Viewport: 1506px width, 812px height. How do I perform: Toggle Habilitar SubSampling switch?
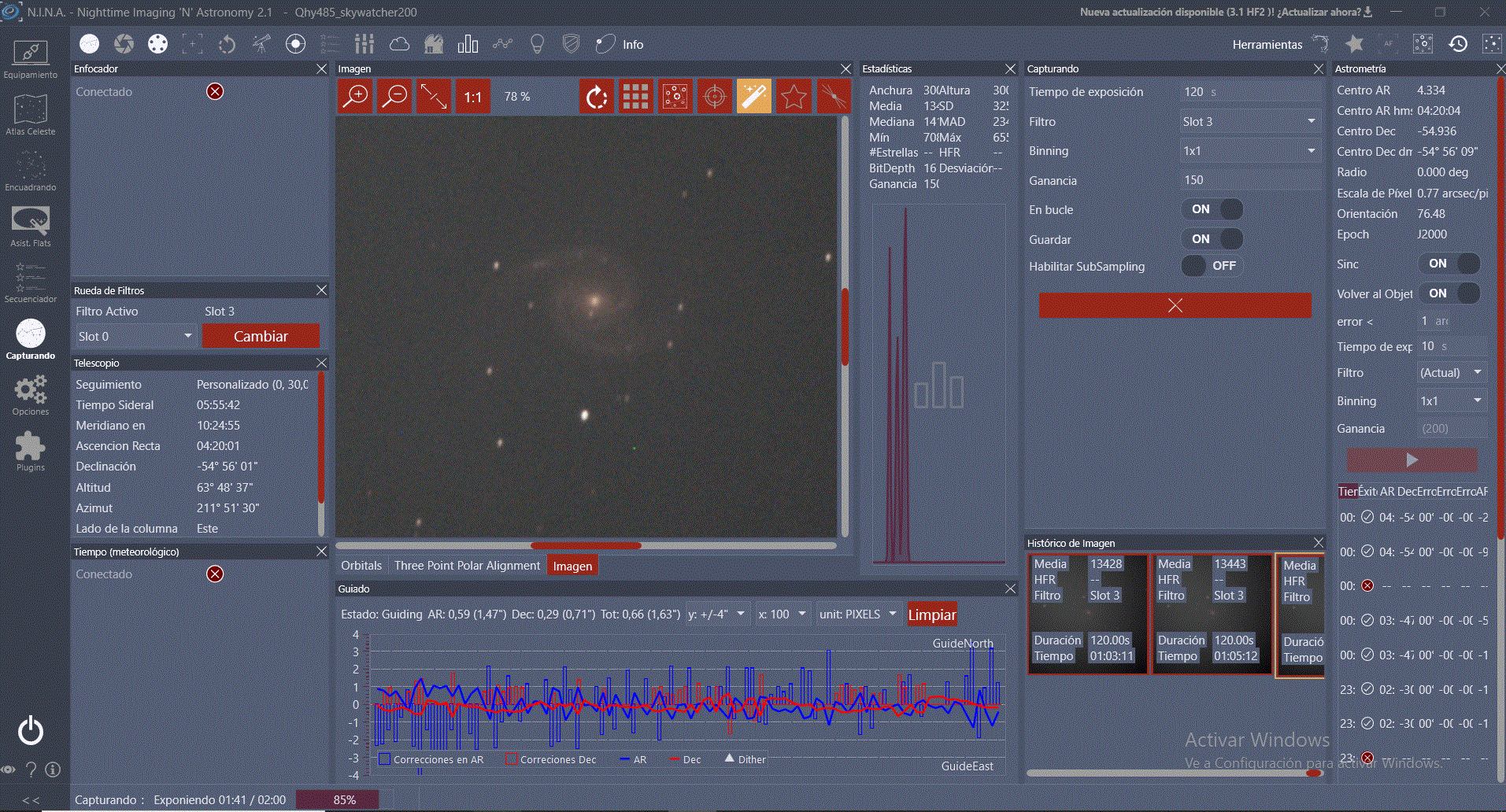(x=1212, y=266)
